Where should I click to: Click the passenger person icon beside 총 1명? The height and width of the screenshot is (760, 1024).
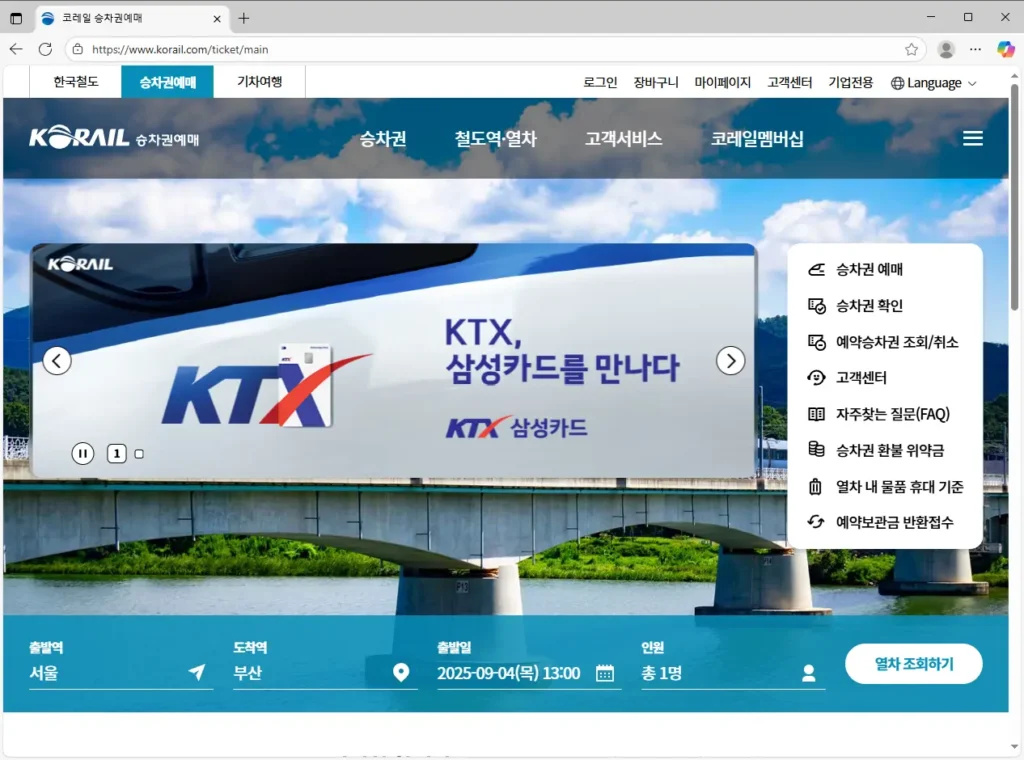[809, 672]
